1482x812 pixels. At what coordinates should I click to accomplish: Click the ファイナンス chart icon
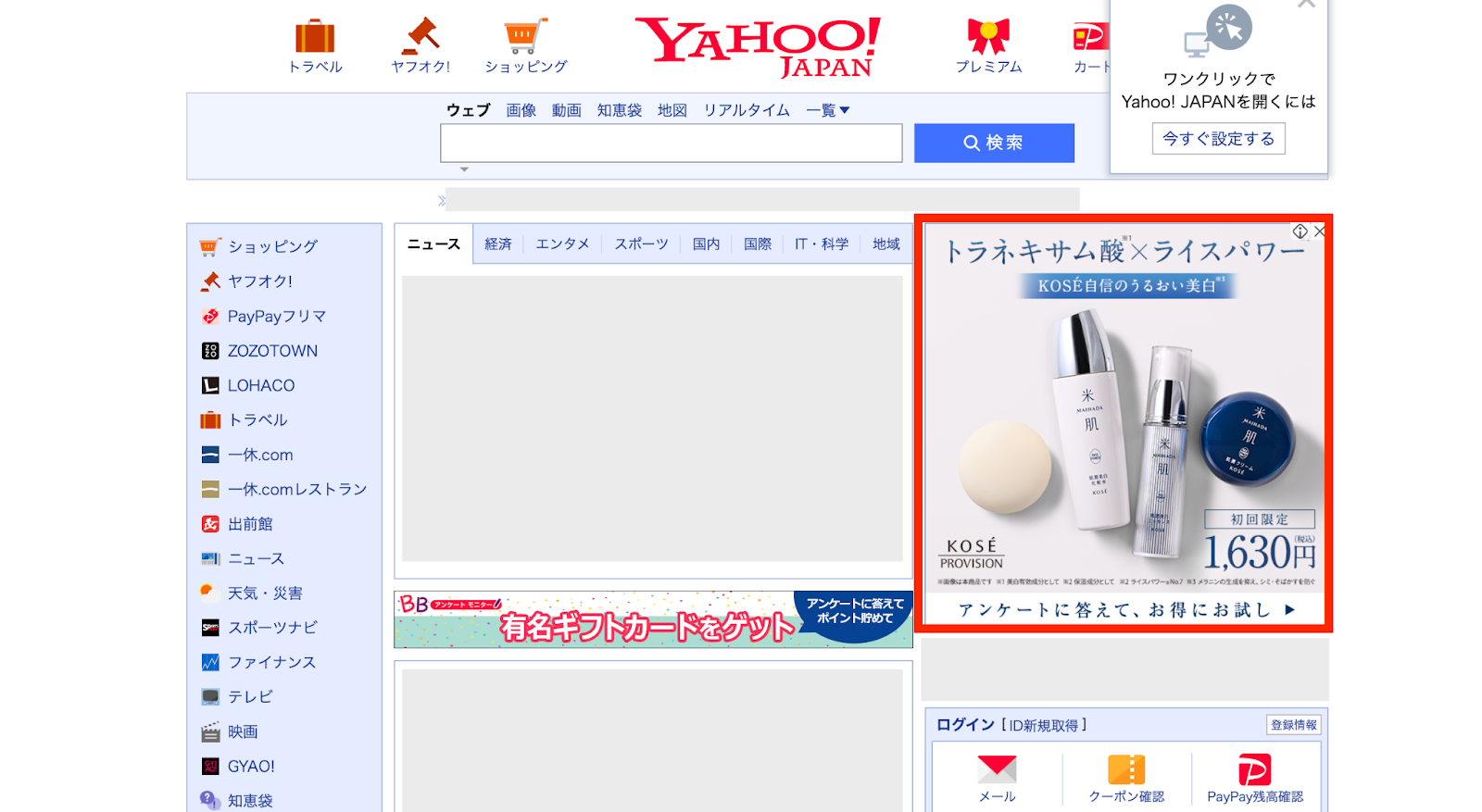pyautogui.click(x=210, y=662)
